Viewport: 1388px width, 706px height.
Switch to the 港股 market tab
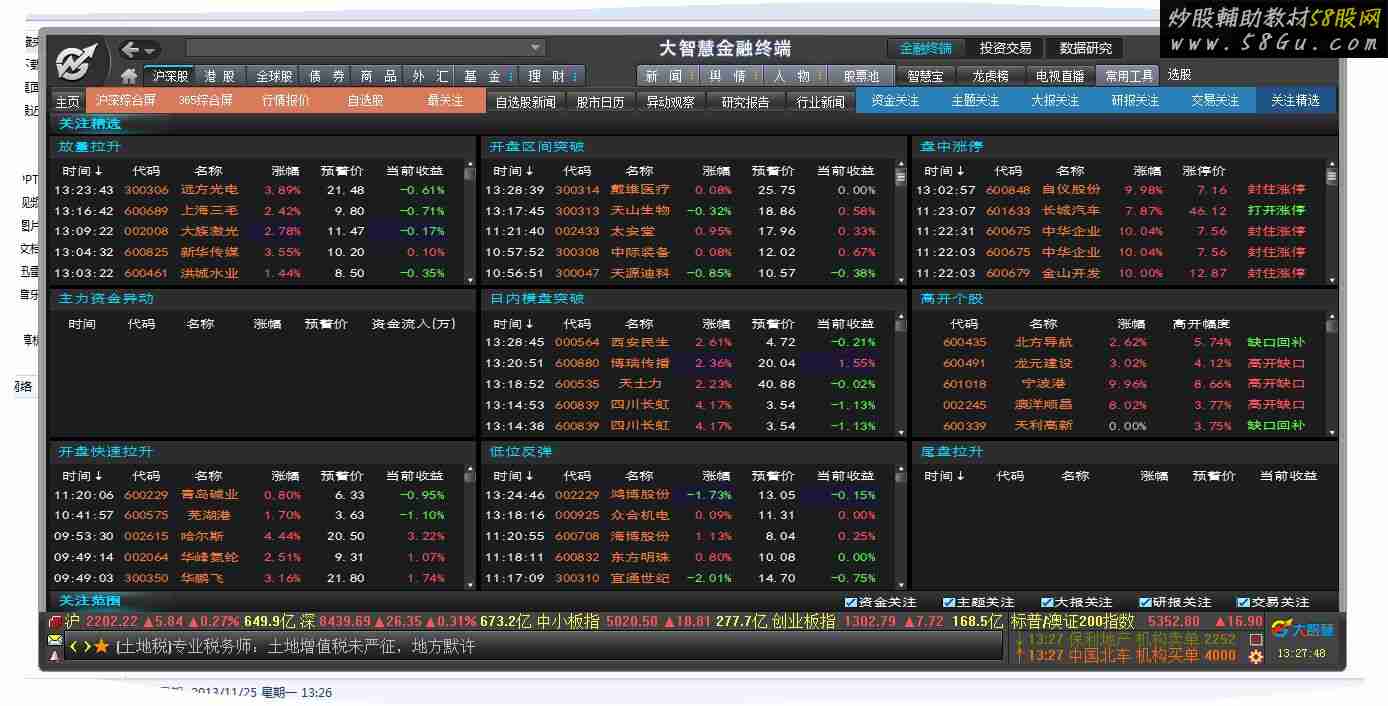pyautogui.click(x=219, y=76)
